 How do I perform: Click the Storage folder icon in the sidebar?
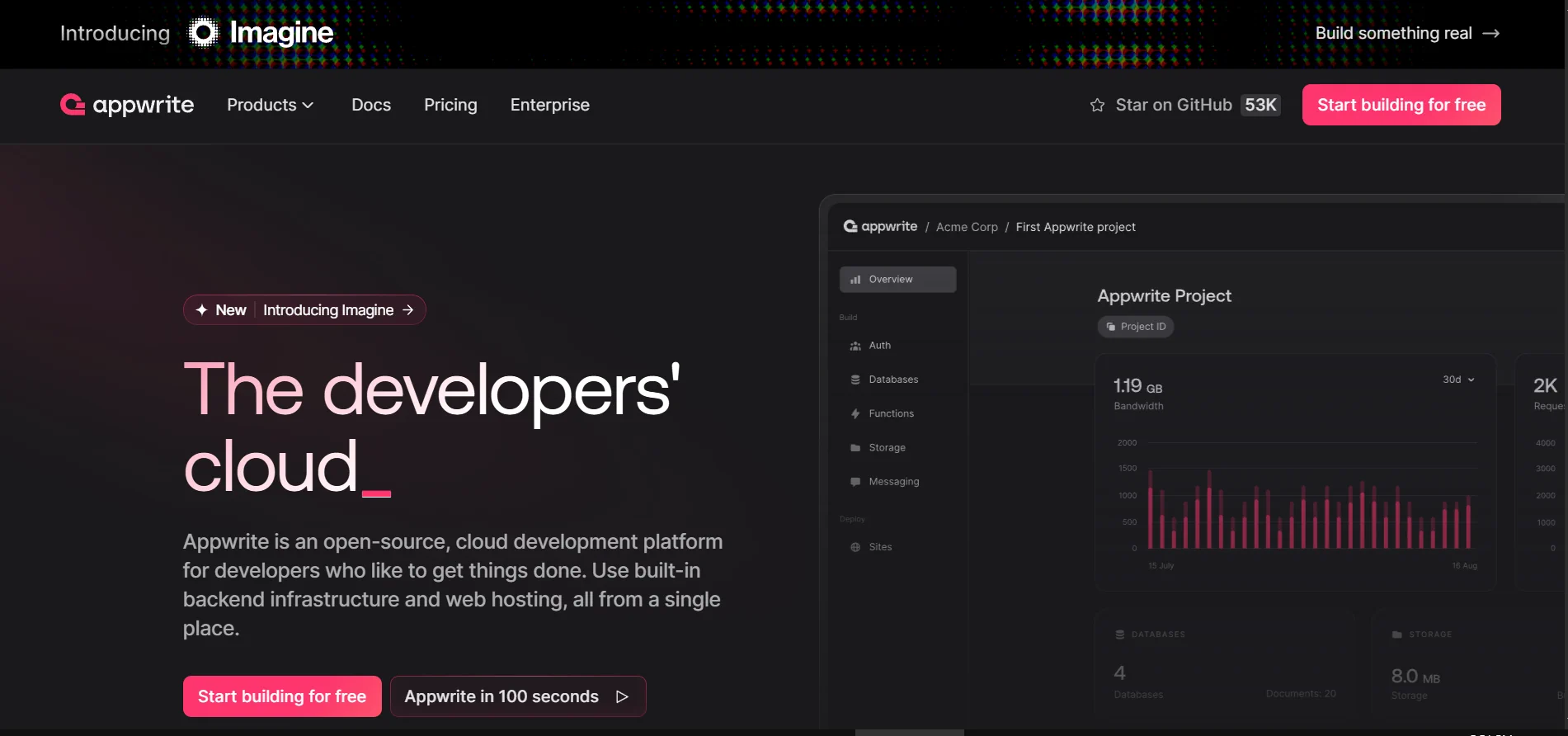pyautogui.click(x=855, y=447)
